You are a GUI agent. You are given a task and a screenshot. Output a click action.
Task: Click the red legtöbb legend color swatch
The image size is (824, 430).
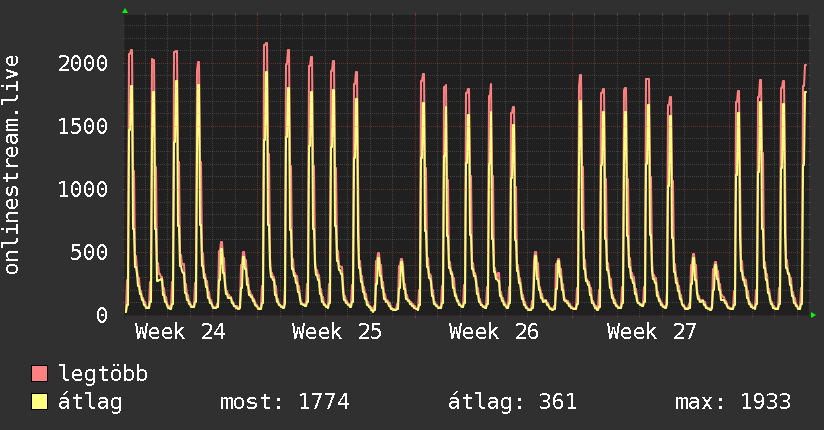click(x=39, y=373)
